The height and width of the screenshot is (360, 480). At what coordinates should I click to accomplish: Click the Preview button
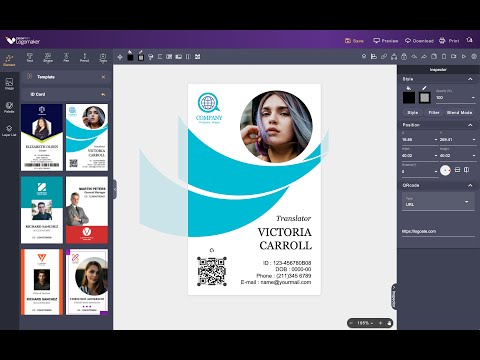point(386,41)
